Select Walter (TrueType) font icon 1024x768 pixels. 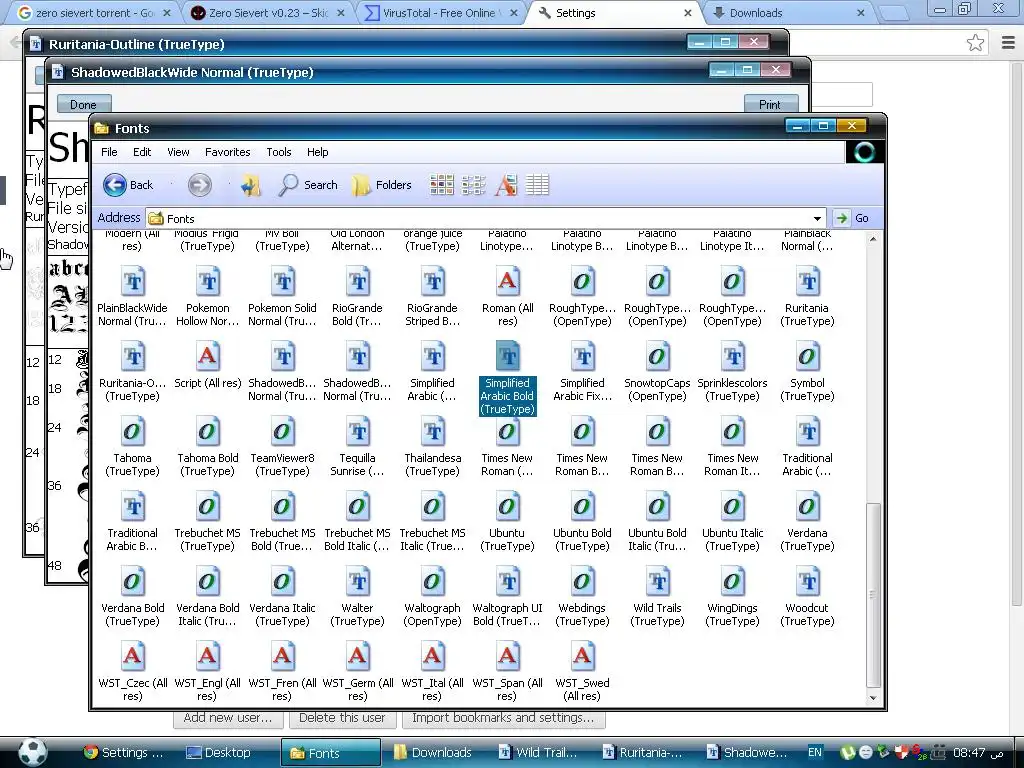[357, 583]
